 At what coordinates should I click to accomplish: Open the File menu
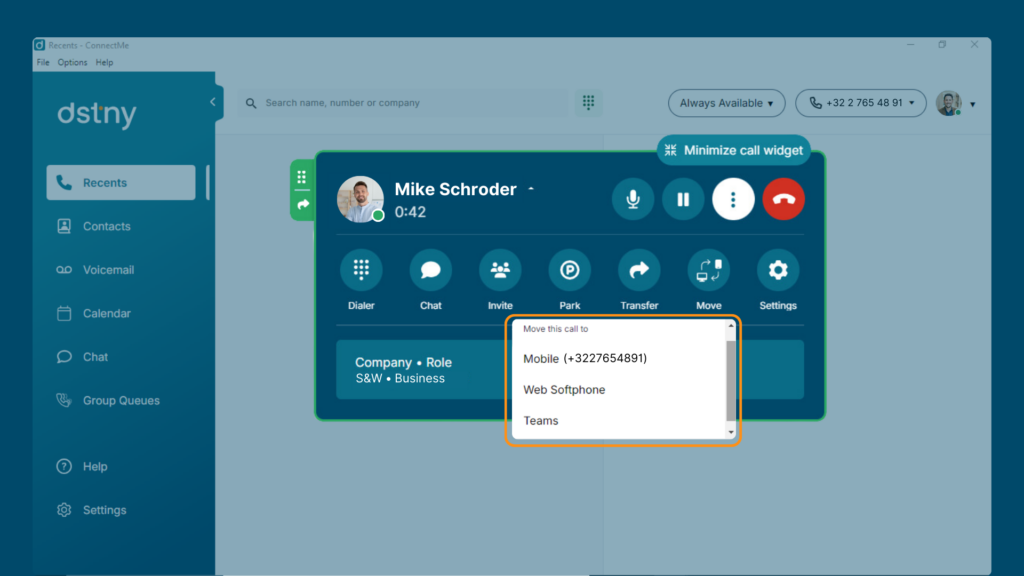click(x=43, y=63)
